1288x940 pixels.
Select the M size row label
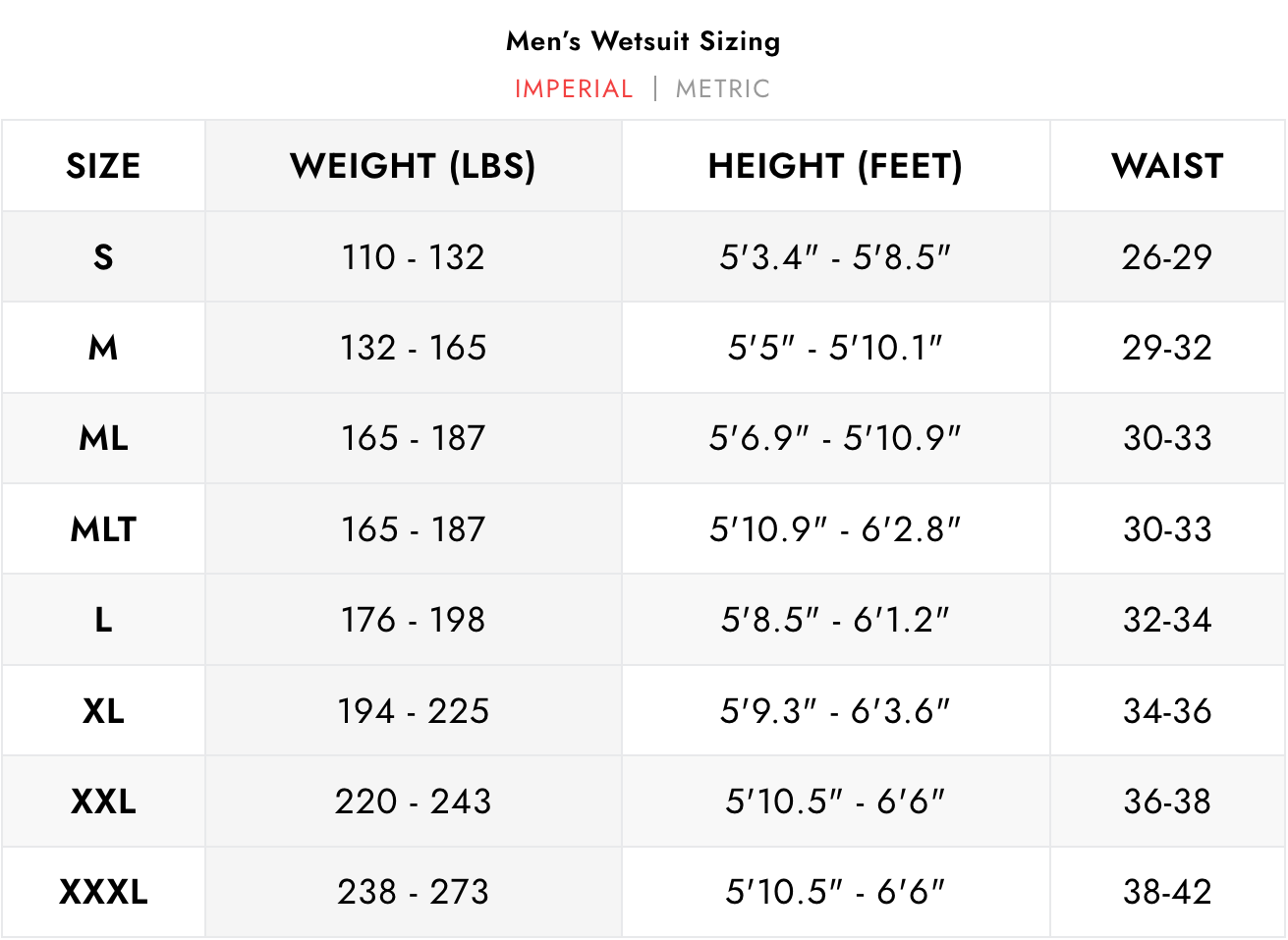click(103, 348)
